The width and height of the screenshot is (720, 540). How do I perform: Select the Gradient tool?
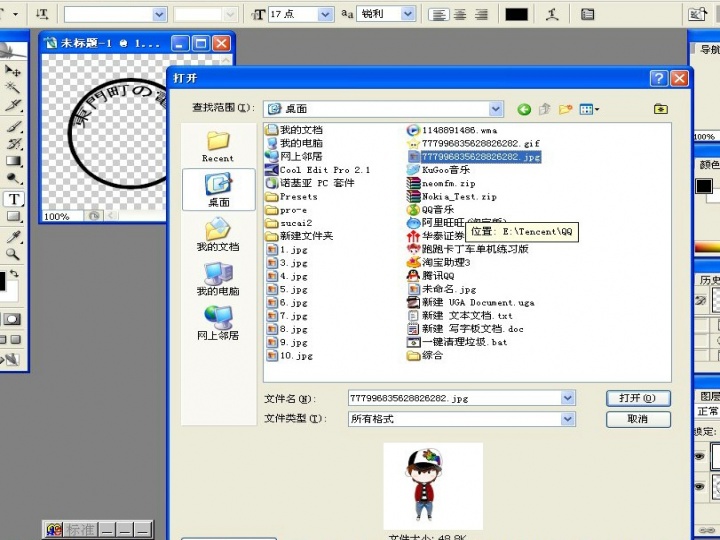tap(14, 161)
